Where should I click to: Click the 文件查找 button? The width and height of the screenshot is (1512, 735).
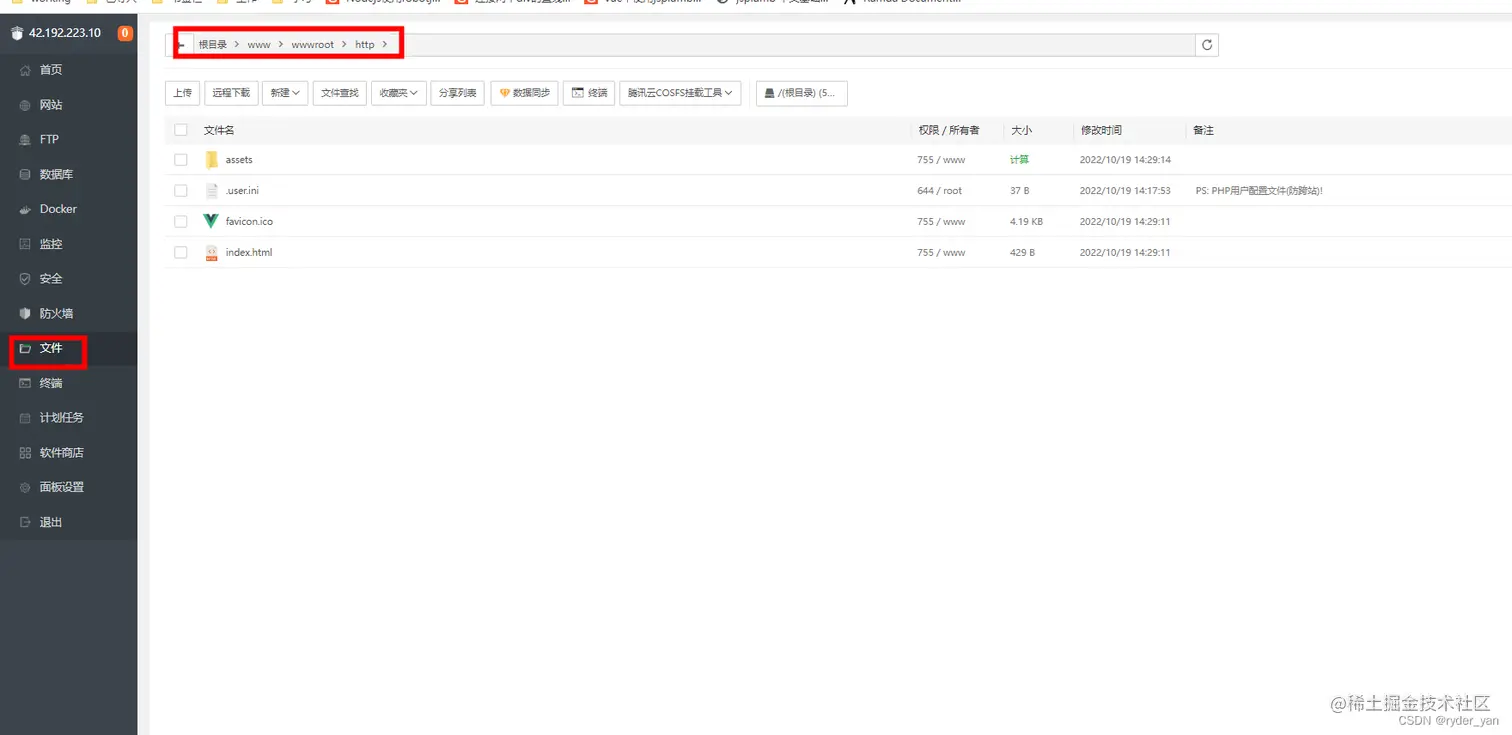[340, 93]
